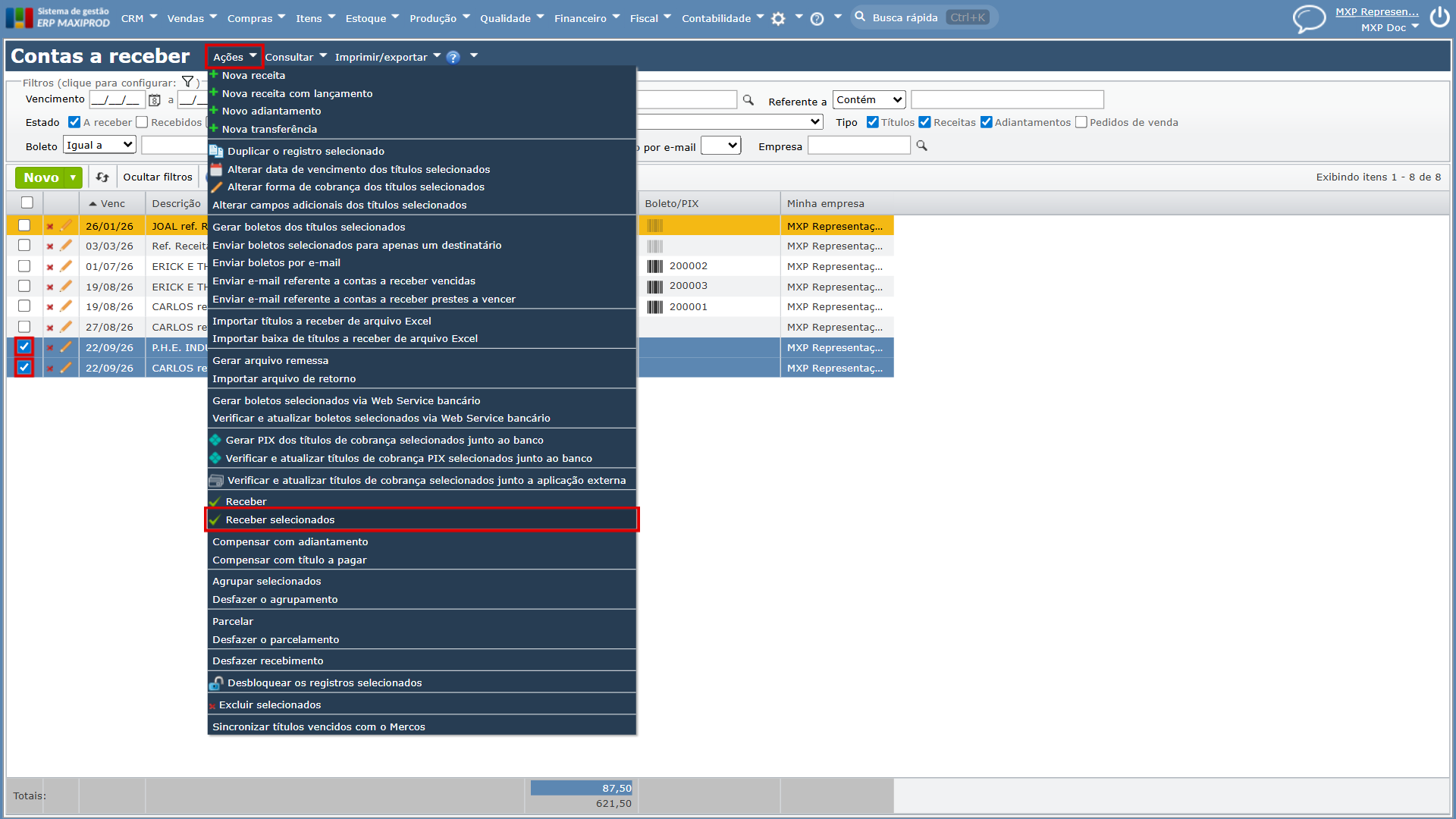
Task: Sort by the Venc column header
Action: click(x=111, y=203)
